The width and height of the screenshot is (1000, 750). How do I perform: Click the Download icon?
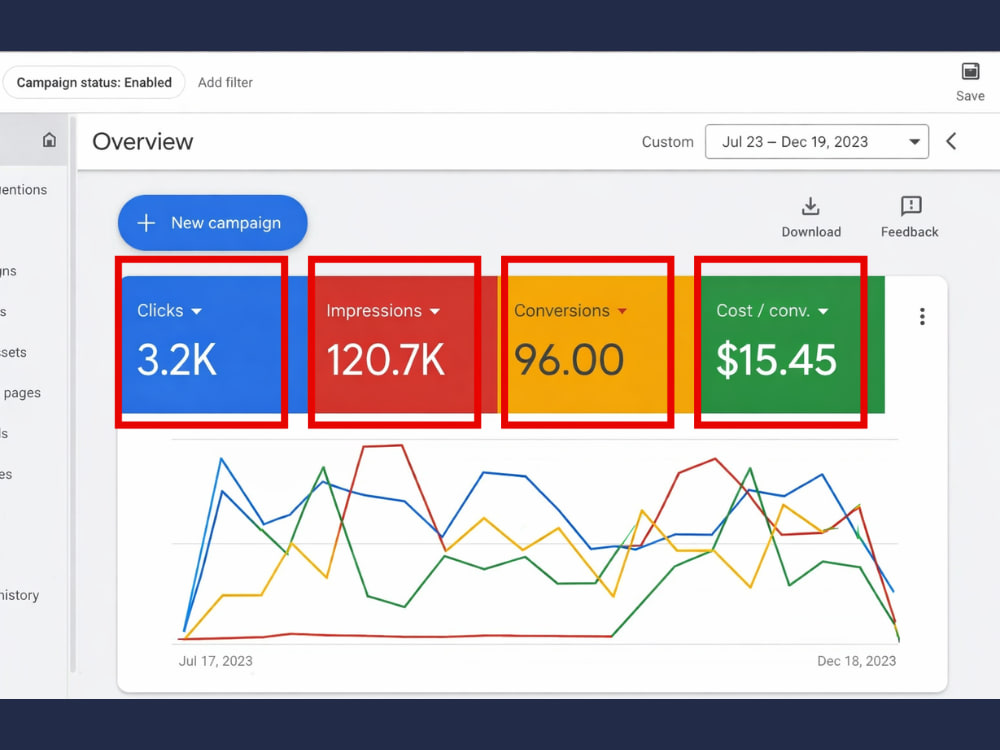point(811,207)
